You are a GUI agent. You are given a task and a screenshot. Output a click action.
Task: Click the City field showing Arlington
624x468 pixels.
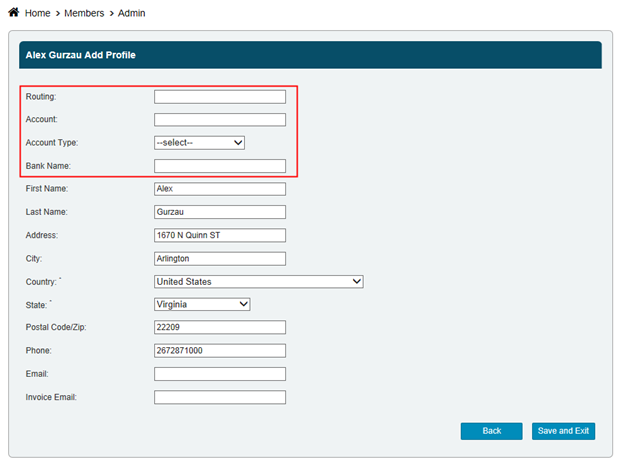click(220, 258)
